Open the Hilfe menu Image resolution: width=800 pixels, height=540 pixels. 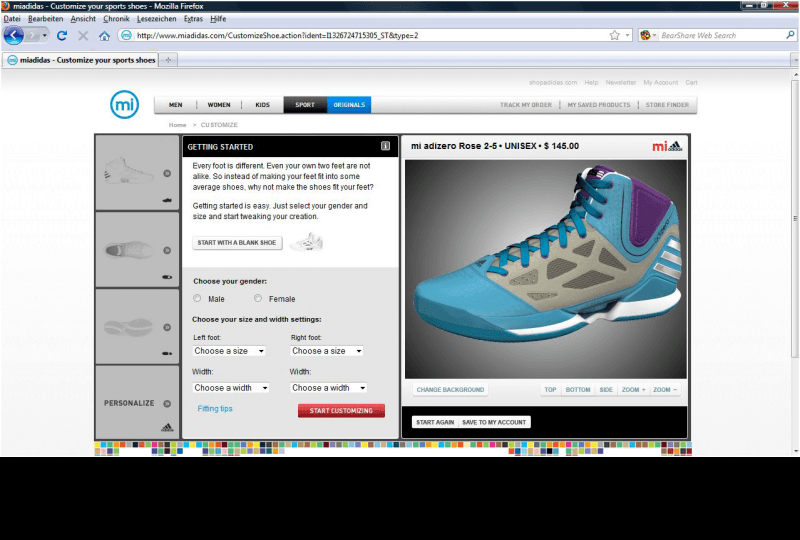click(x=218, y=19)
